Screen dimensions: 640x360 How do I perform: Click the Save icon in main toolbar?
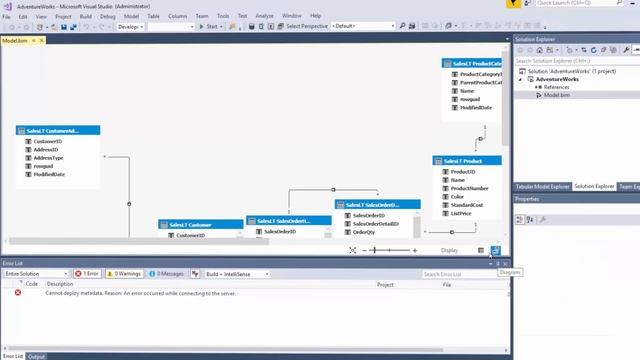(x=64, y=27)
